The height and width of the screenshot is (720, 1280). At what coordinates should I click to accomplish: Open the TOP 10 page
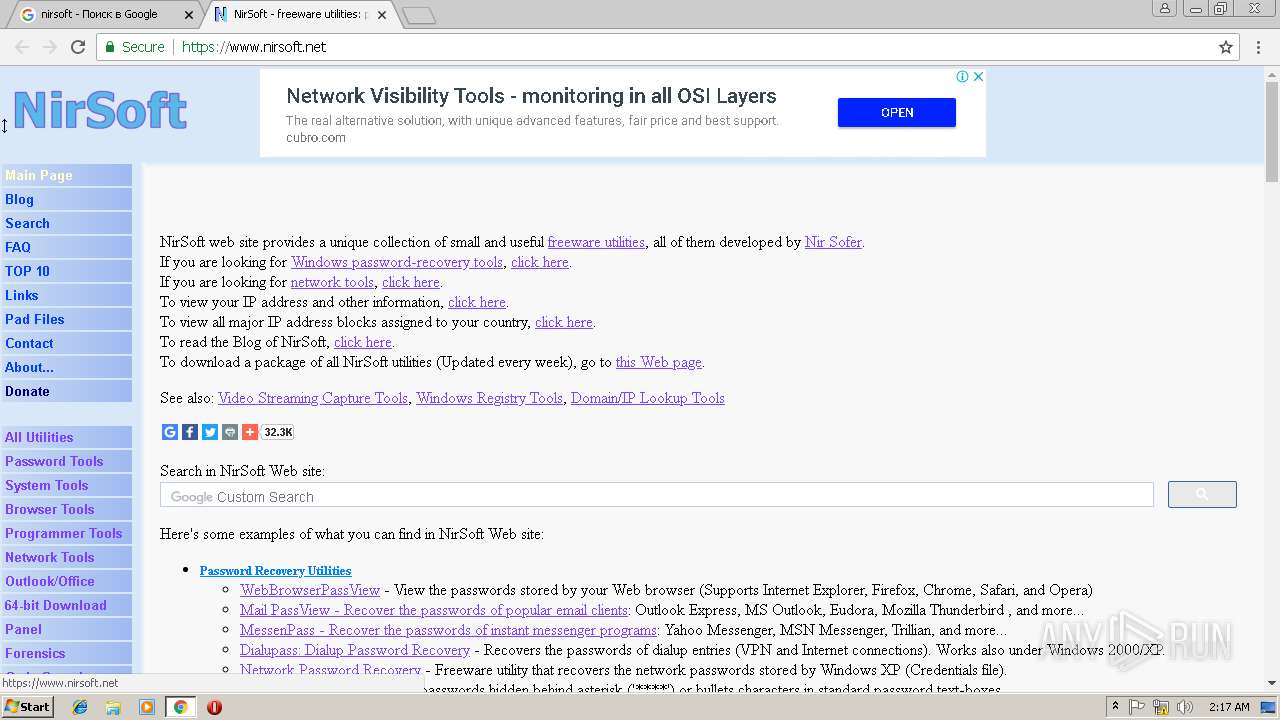(67, 271)
